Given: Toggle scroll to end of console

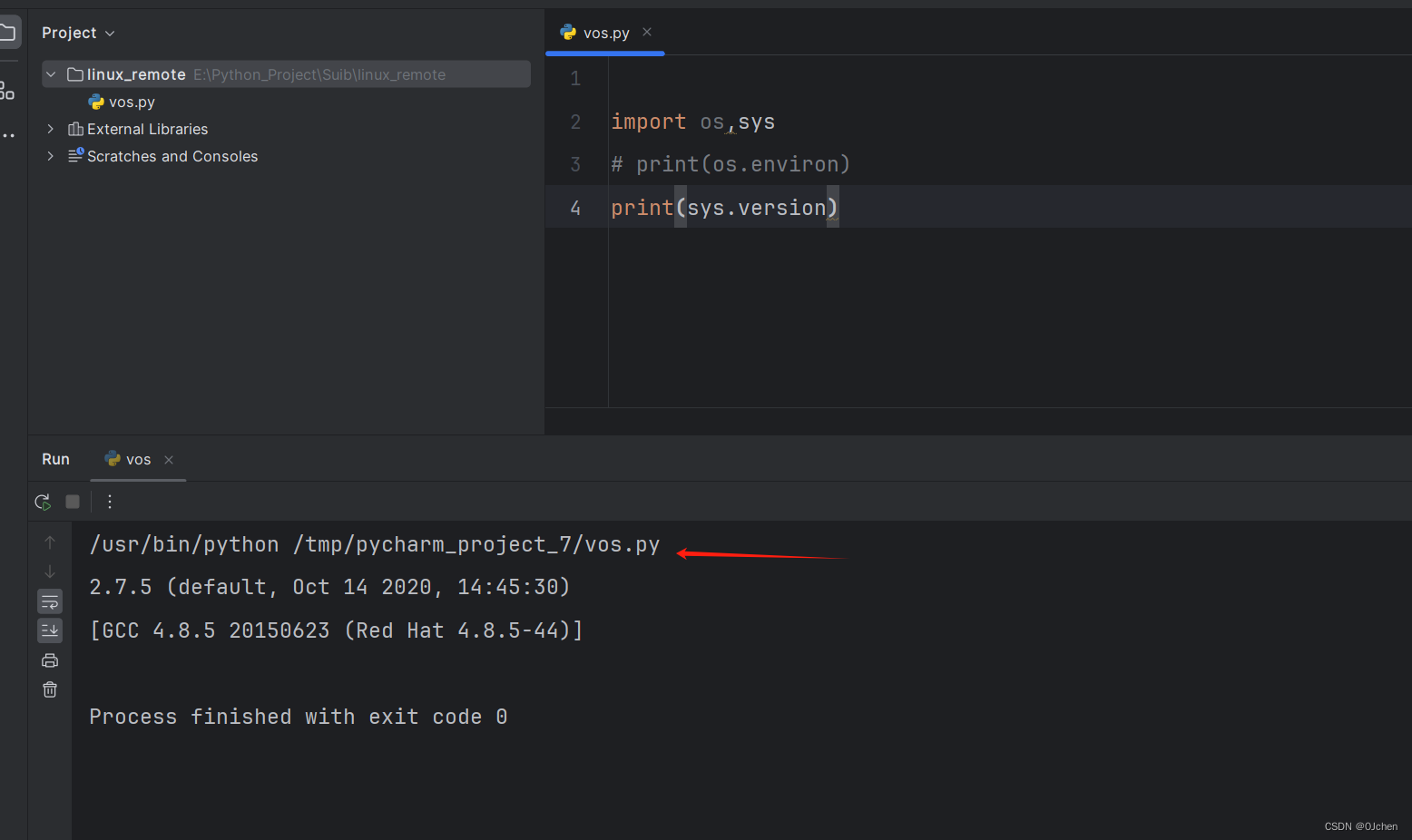Looking at the screenshot, I should pyautogui.click(x=50, y=630).
